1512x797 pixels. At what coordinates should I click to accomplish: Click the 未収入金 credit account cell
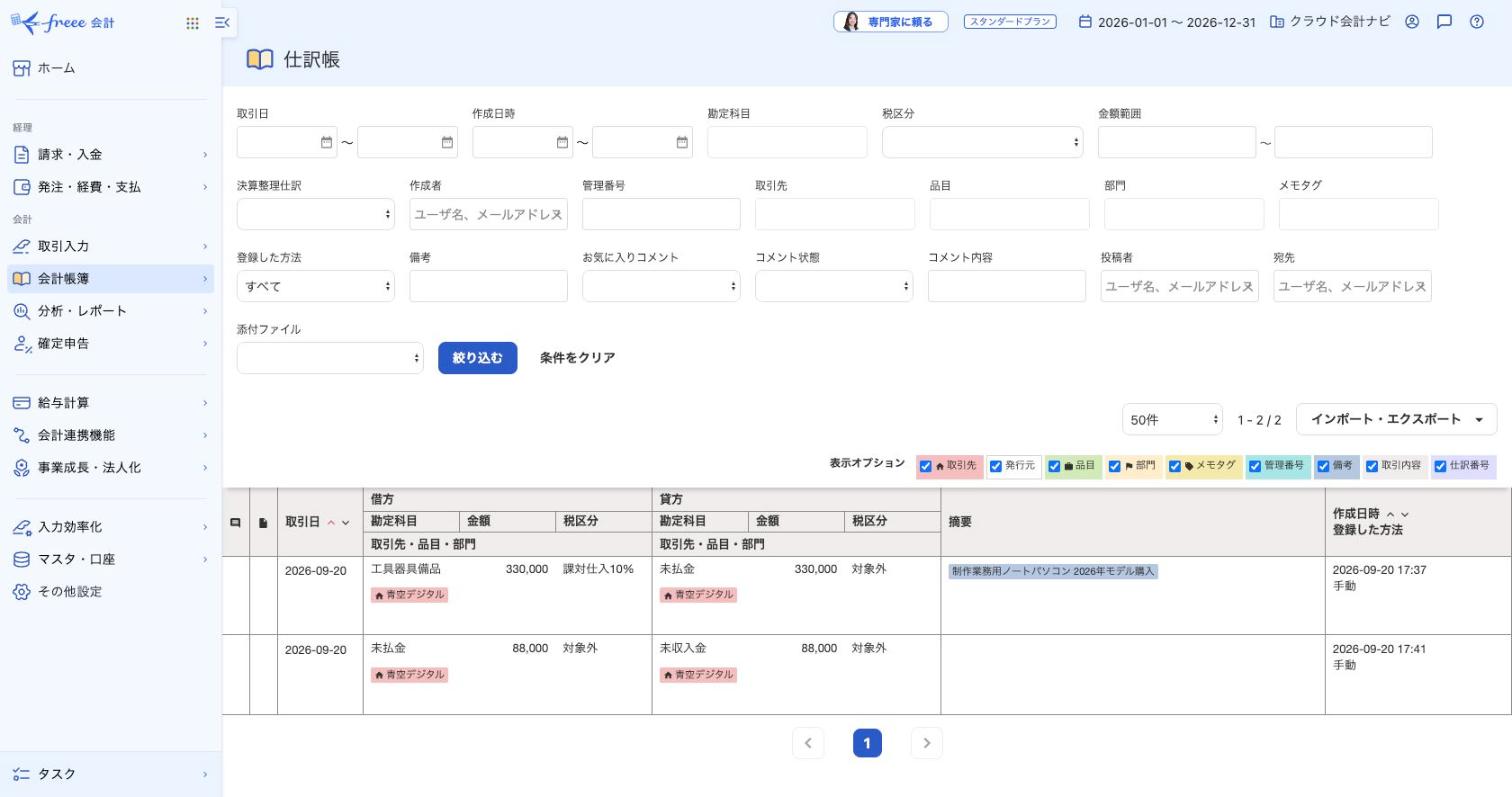point(683,648)
